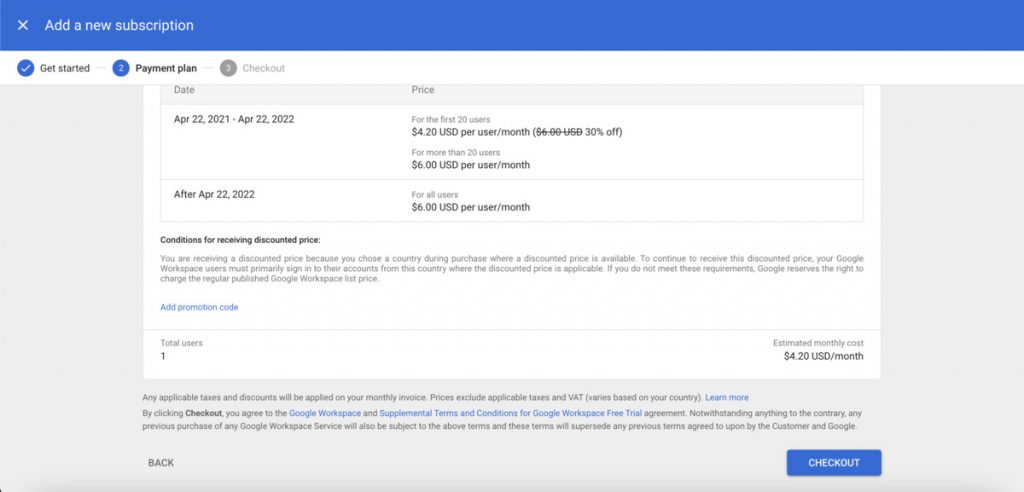Open the Learn more link
The height and width of the screenshot is (492, 1024).
coord(727,397)
